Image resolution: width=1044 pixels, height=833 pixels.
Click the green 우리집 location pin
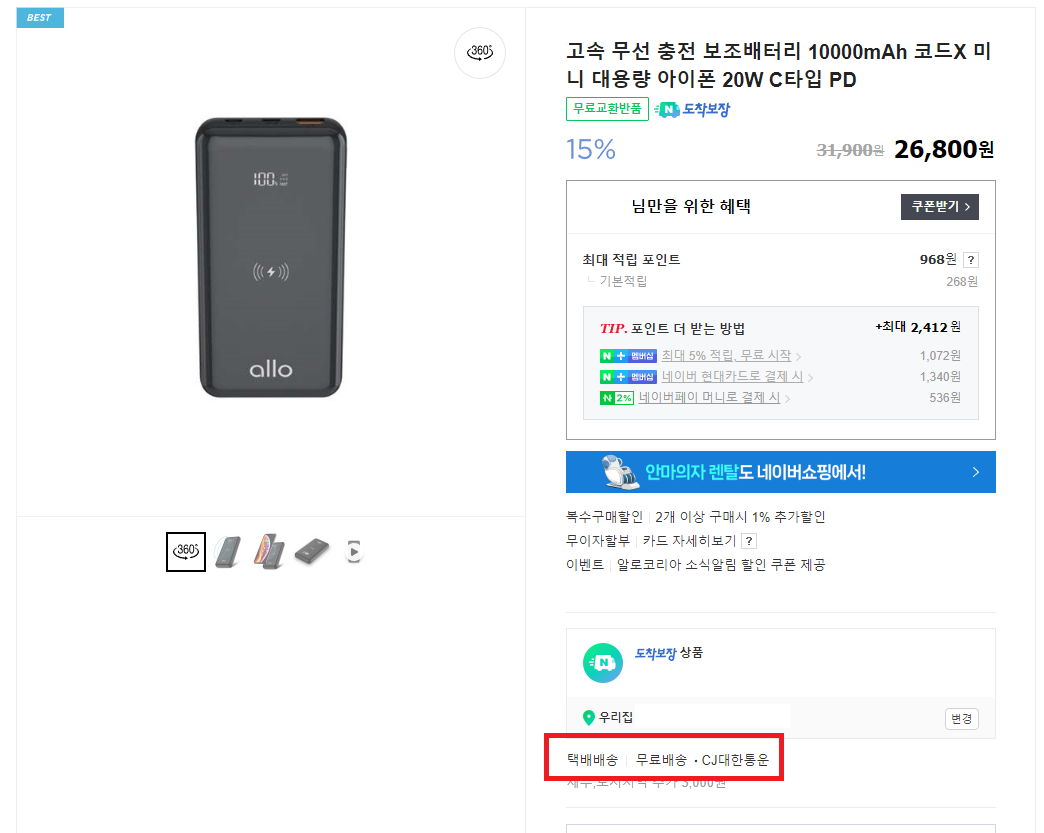(x=588, y=717)
